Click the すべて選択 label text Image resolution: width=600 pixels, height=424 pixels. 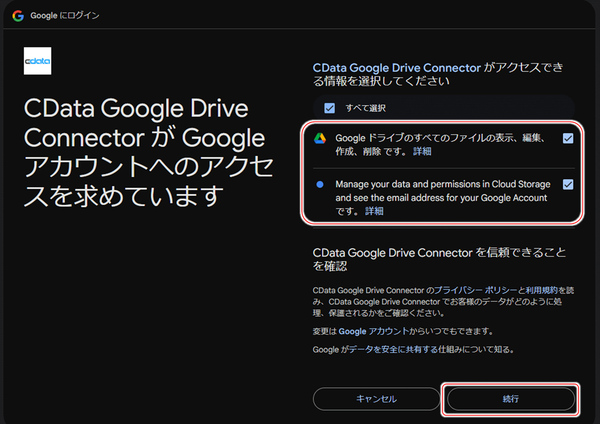click(x=365, y=107)
